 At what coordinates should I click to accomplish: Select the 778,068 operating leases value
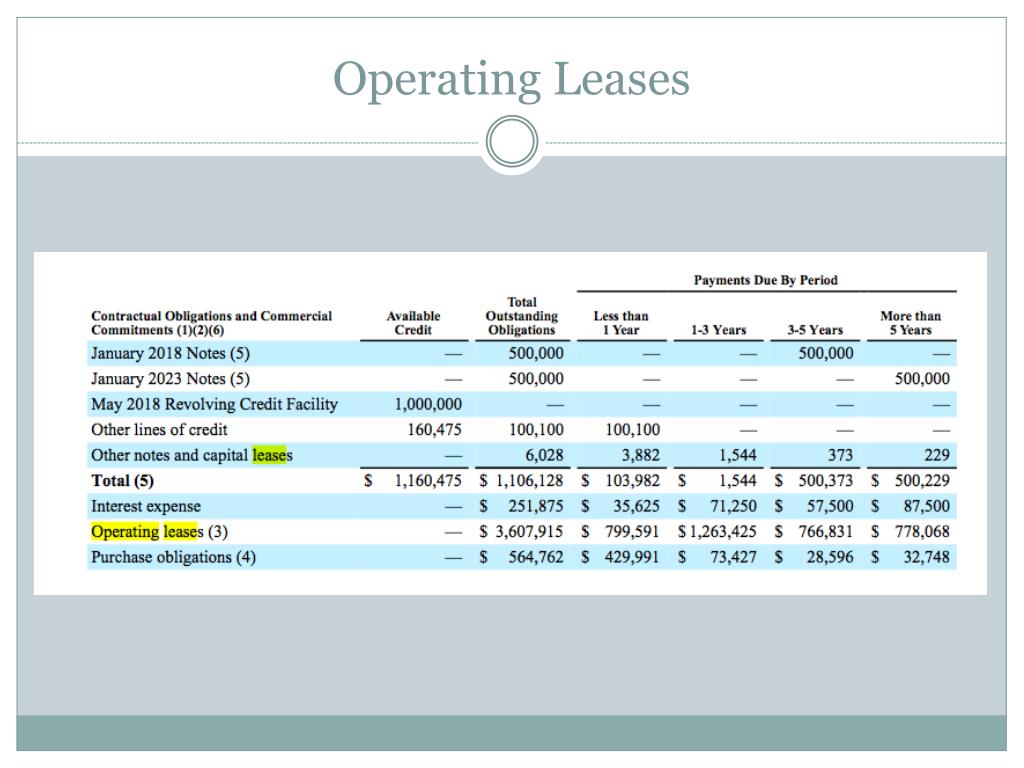click(922, 532)
